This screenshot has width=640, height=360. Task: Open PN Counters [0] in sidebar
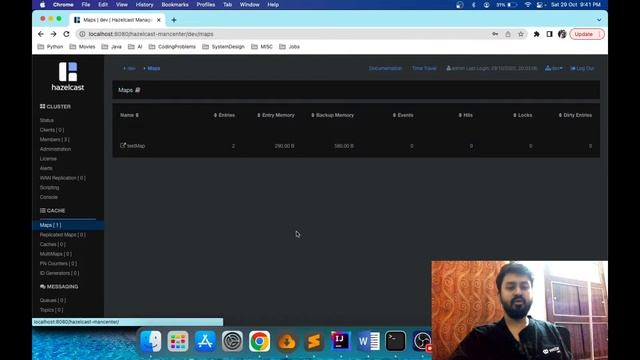click(58, 263)
